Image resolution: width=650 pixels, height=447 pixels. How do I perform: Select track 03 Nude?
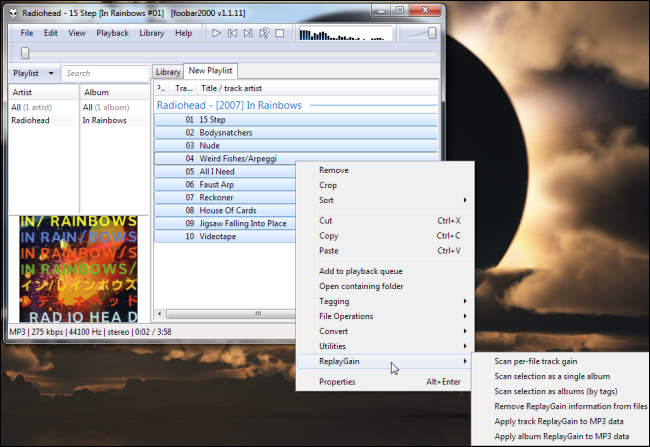pyautogui.click(x=296, y=146)
